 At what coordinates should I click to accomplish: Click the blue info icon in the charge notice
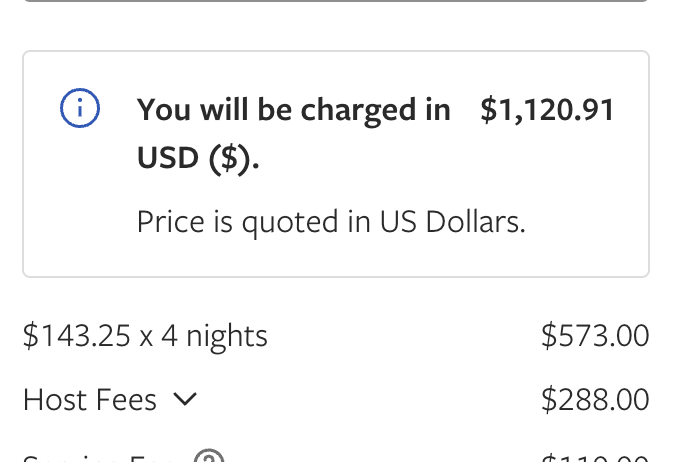click(x=80, y=109)
